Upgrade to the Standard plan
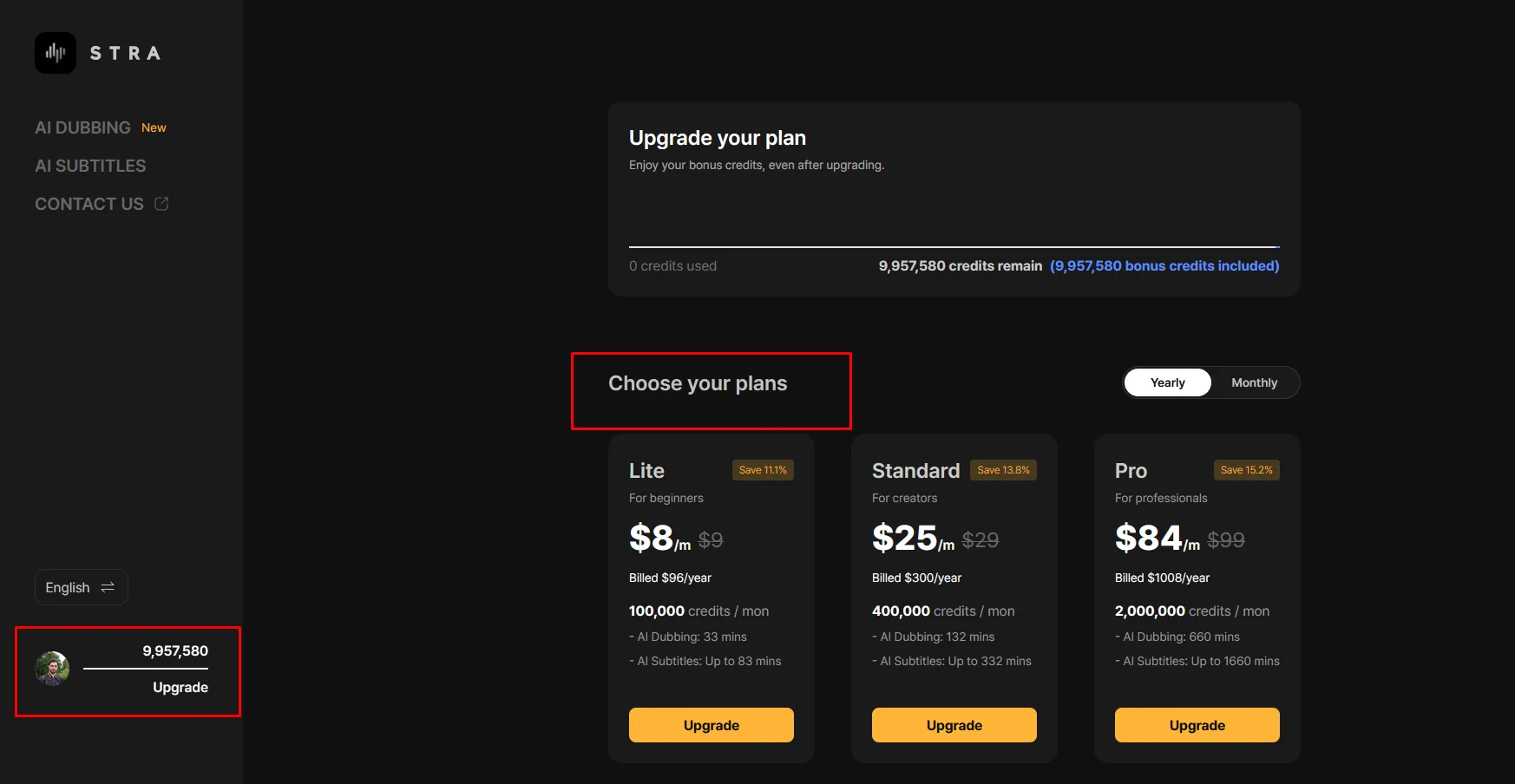1515x784 pixels. [x=954, y=725]
